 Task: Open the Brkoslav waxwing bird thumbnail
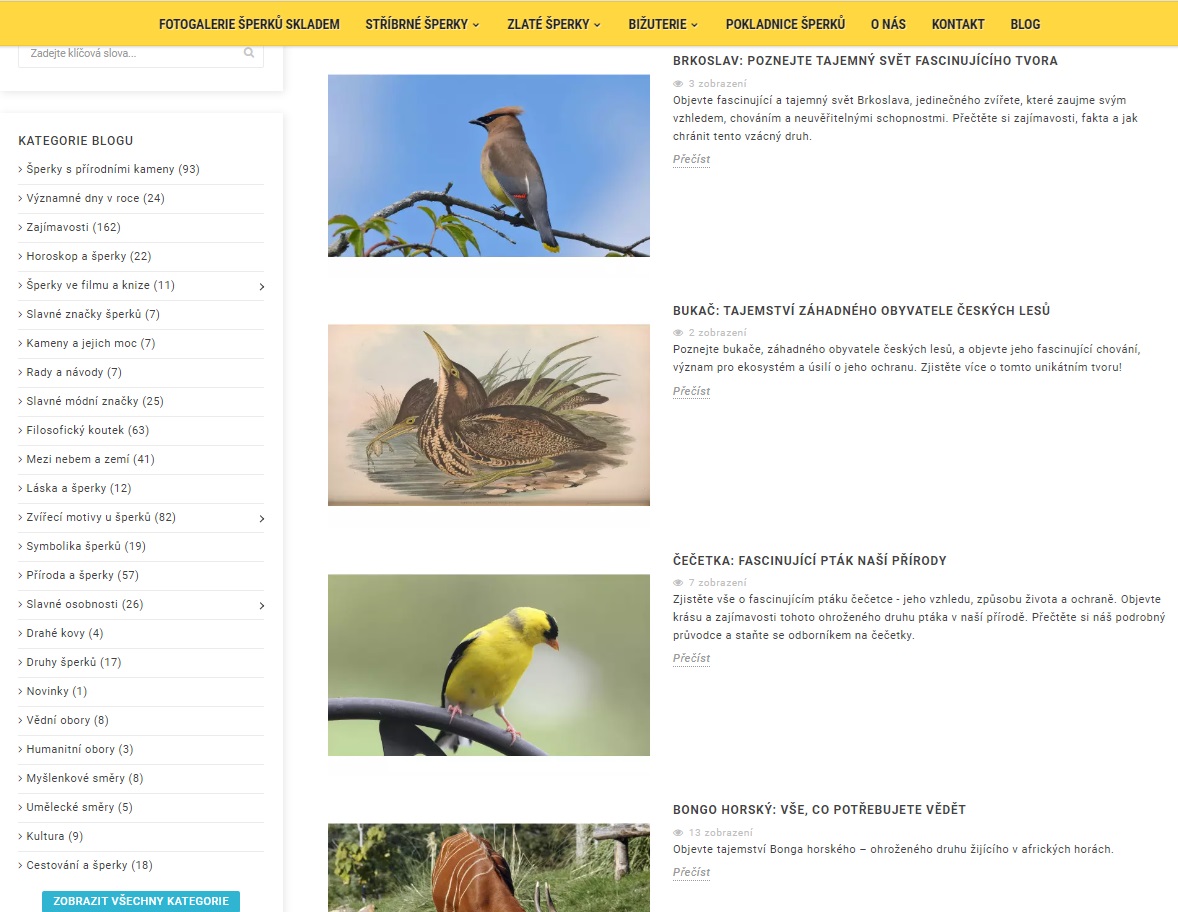tap(488, 165)
